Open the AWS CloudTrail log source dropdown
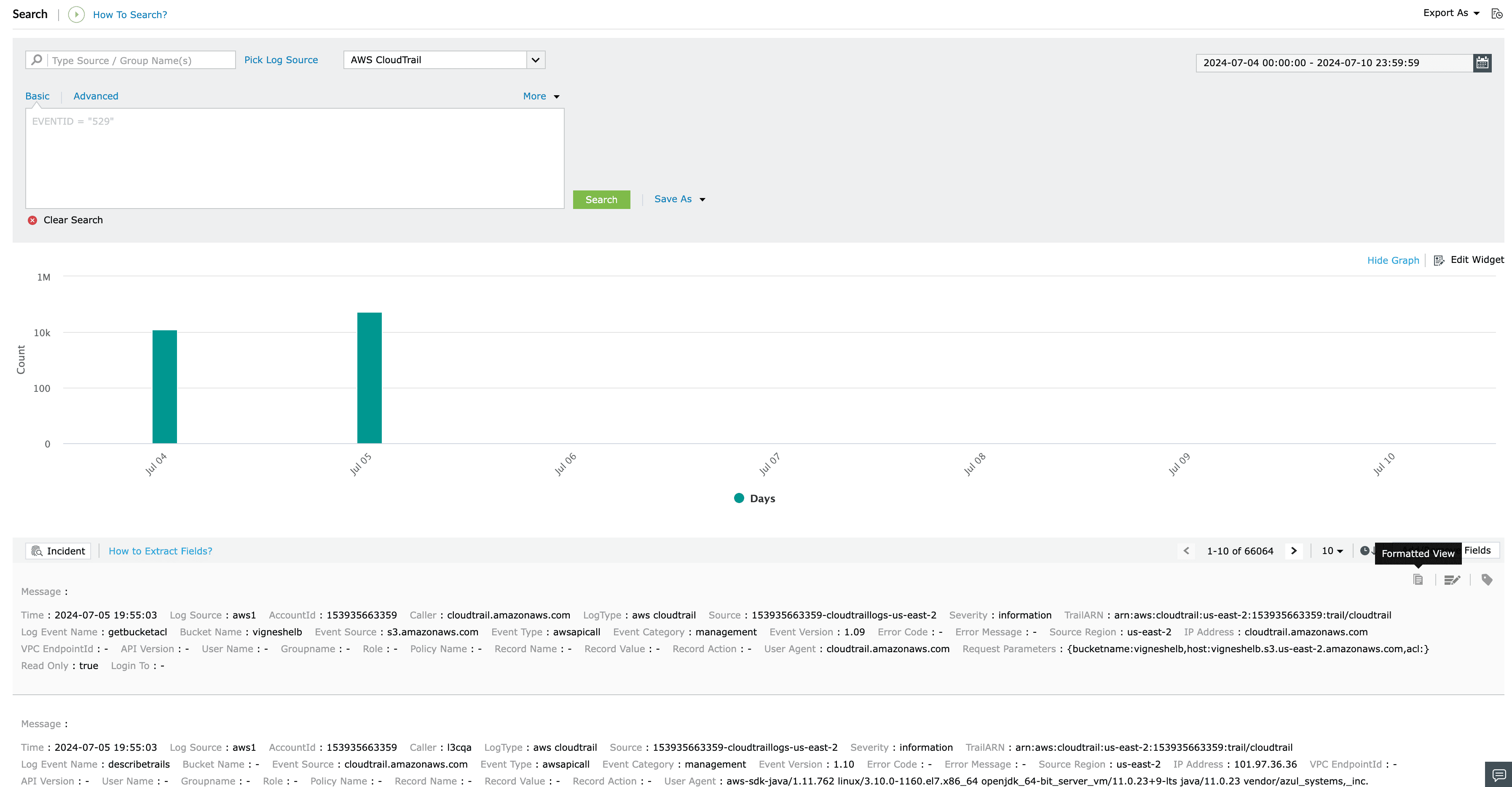The image size is (1512, 787). (535, 60)
